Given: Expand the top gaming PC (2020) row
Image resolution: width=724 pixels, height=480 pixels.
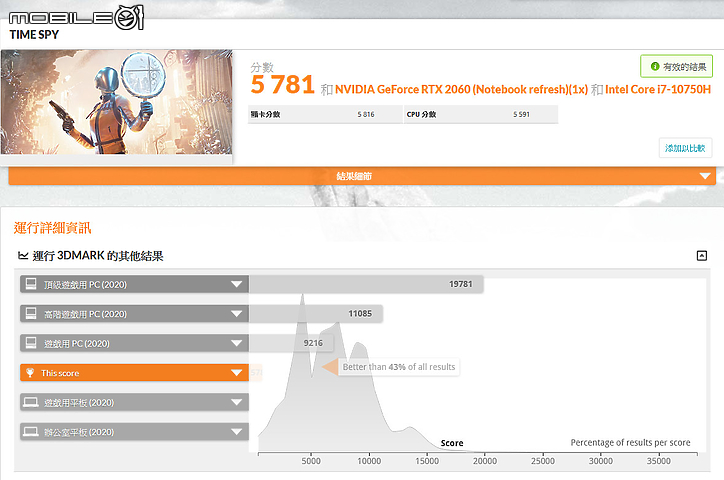Looking at the screenshot, I should pos(134,284).
